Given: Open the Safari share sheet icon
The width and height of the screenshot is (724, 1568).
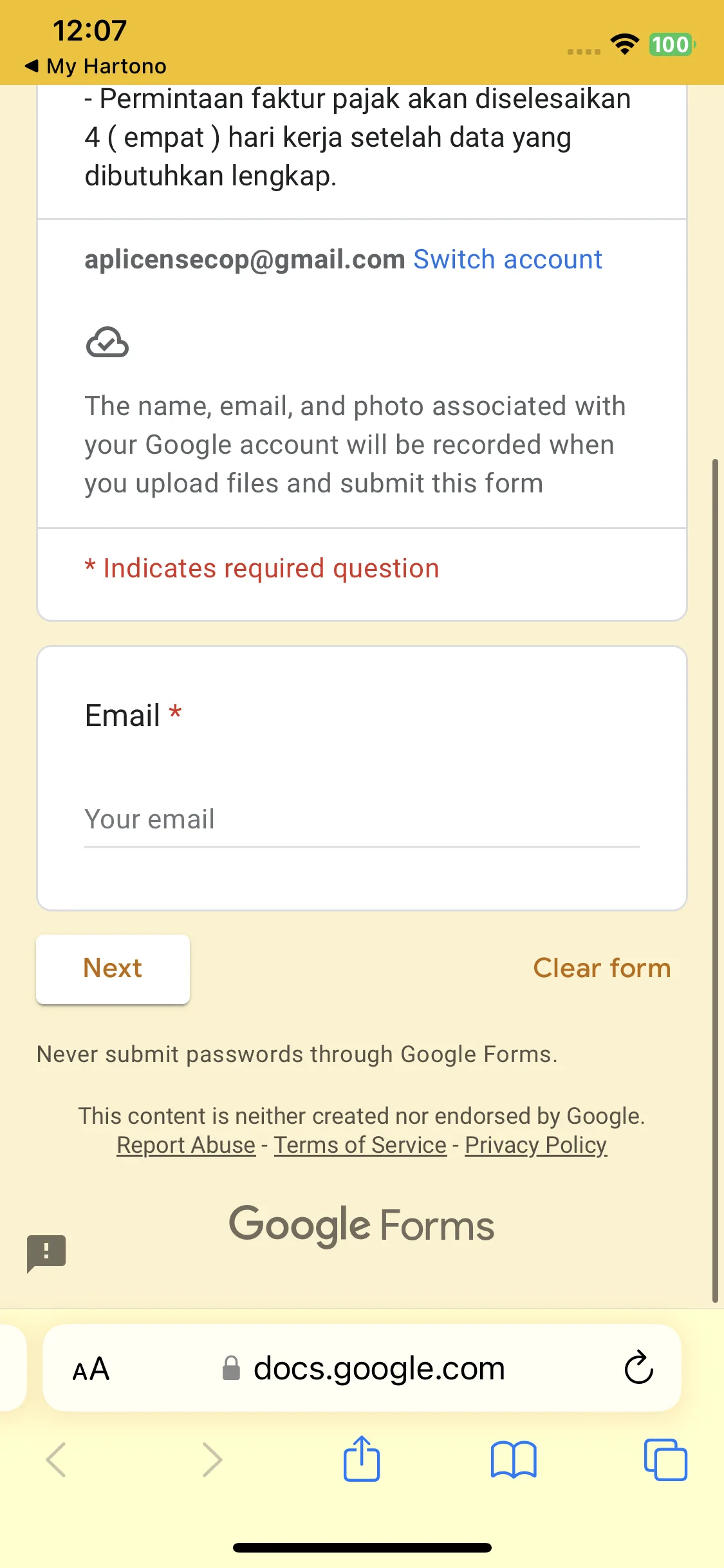Looking at the screenshot, I should click(x=362, y=1459).
